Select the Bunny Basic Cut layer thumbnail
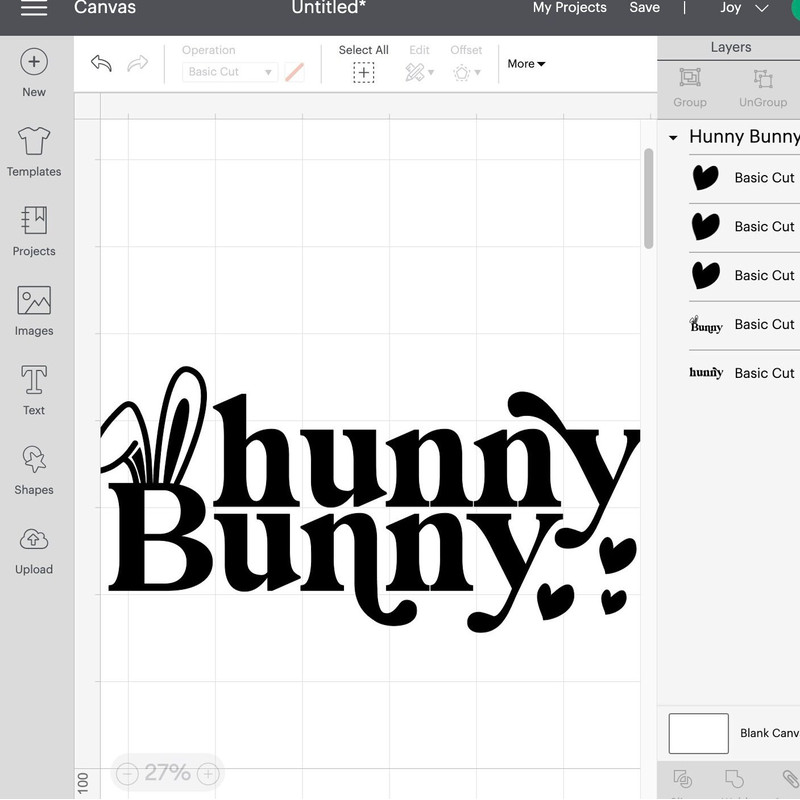The height and width of the screenshot is (800, 800). [705, 324]
